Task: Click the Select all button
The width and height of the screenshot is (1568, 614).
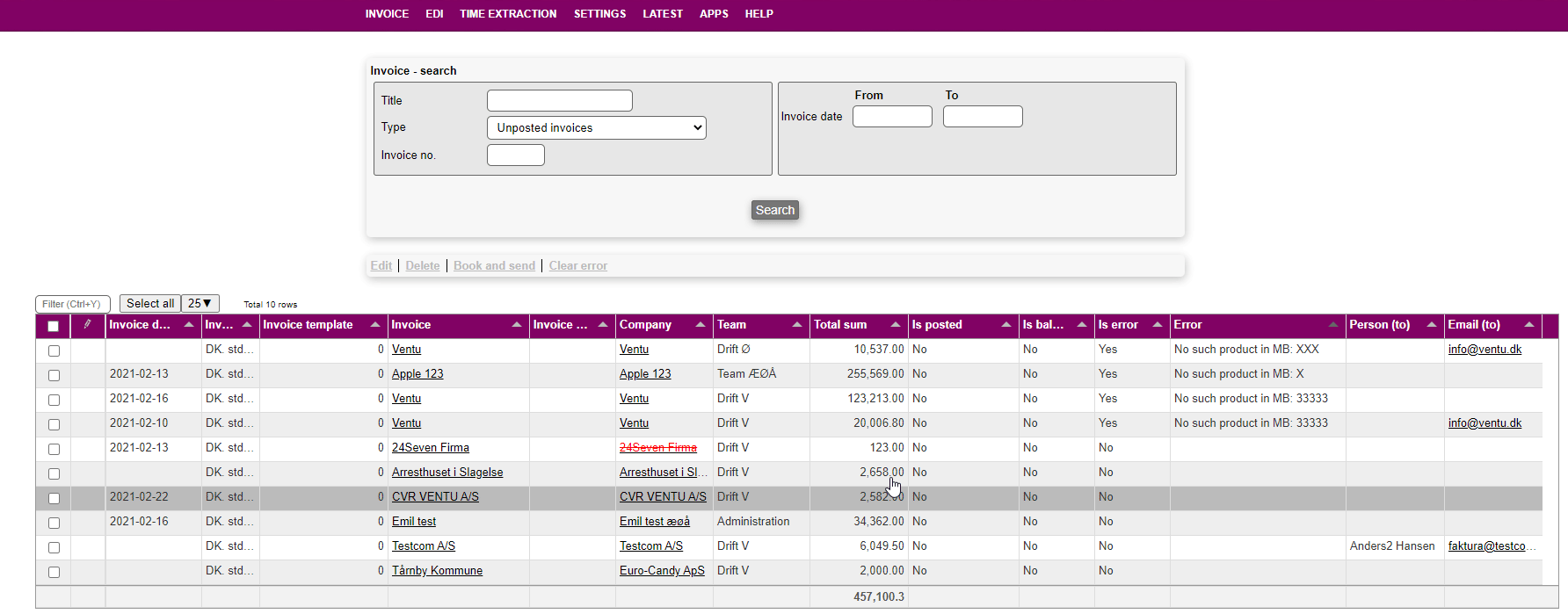Action: pyautogui.click(x=149, y=304)
